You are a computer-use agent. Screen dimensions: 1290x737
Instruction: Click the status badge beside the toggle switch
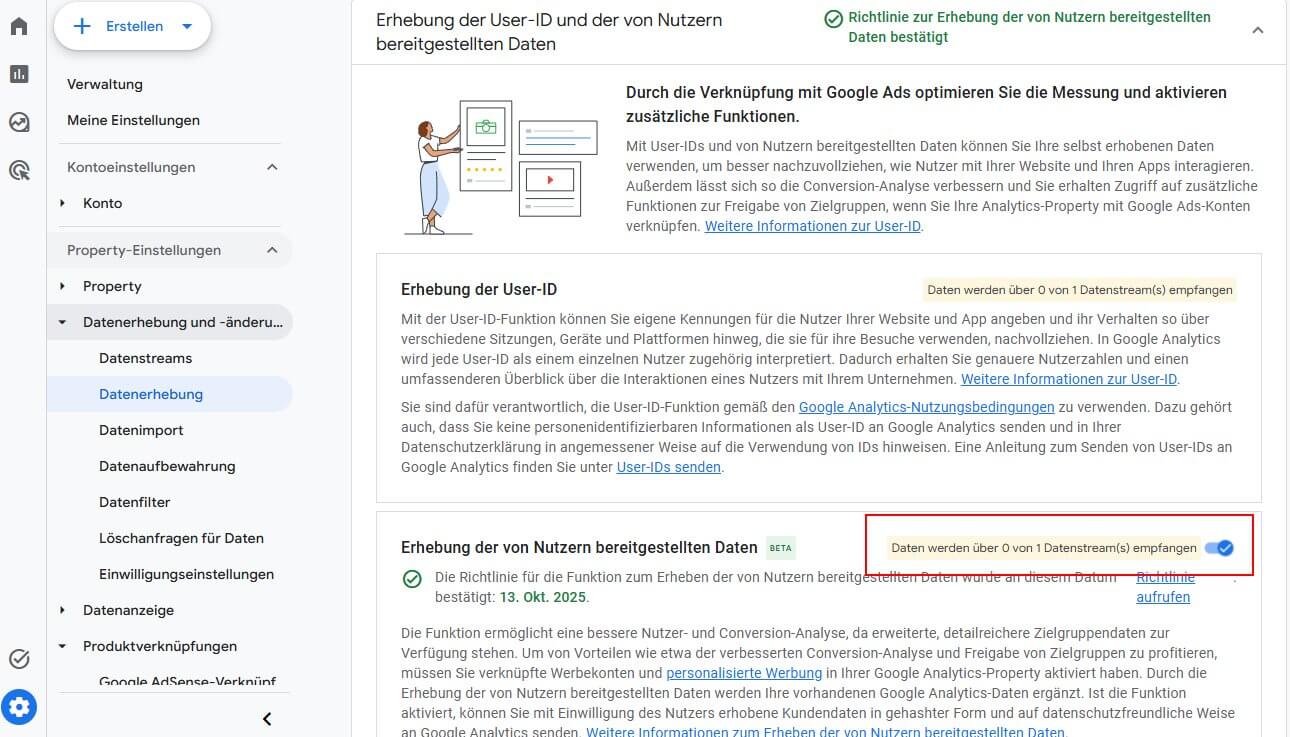1043,548
